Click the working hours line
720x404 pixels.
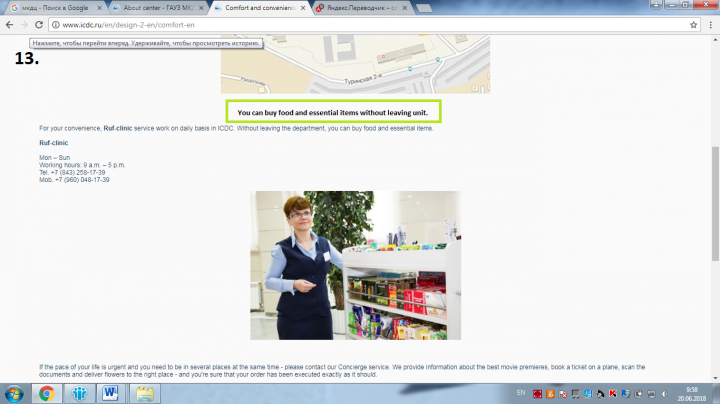click(82, 165)
